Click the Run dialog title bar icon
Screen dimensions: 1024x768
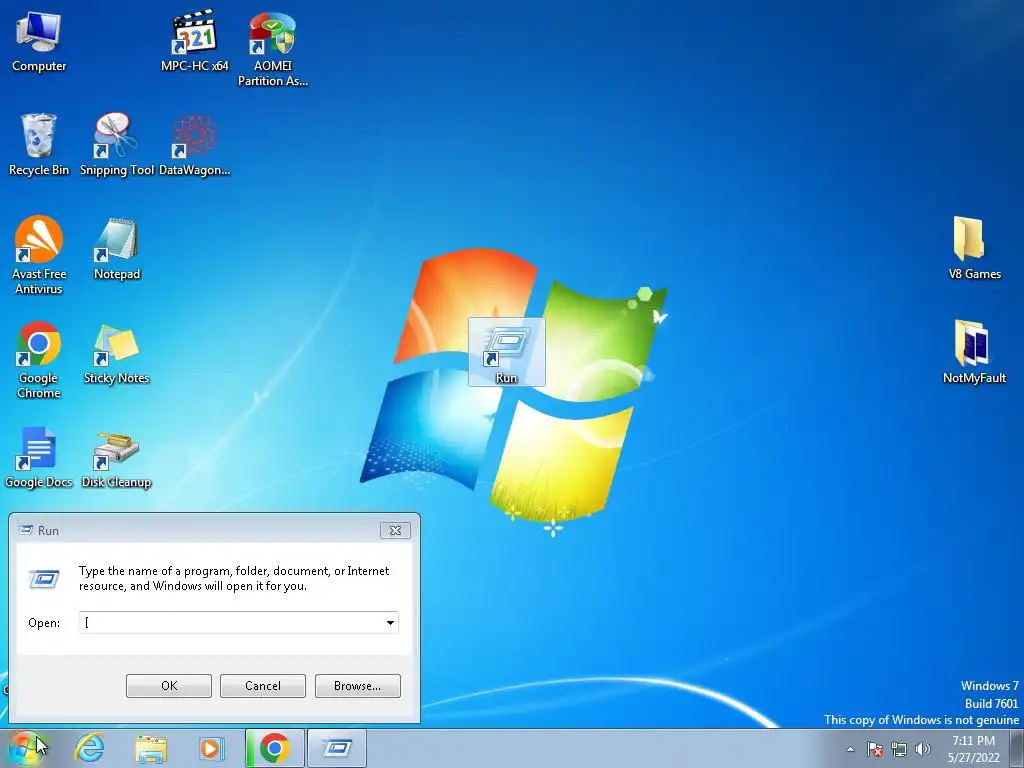coord(25,530)
